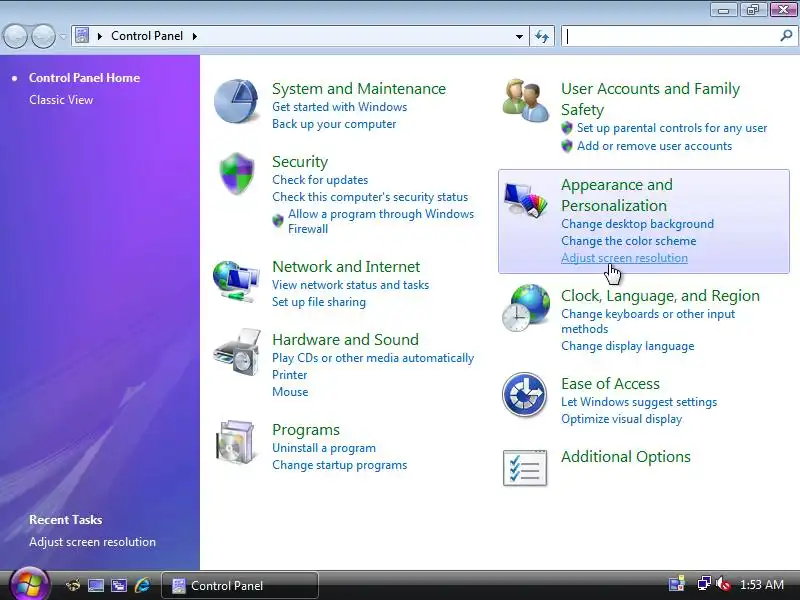Image resolution: width=800 pixels, height=600 pixels.
Task: Expand the recent pages dropdown next to Forward
Action: (x=63, y=36)
